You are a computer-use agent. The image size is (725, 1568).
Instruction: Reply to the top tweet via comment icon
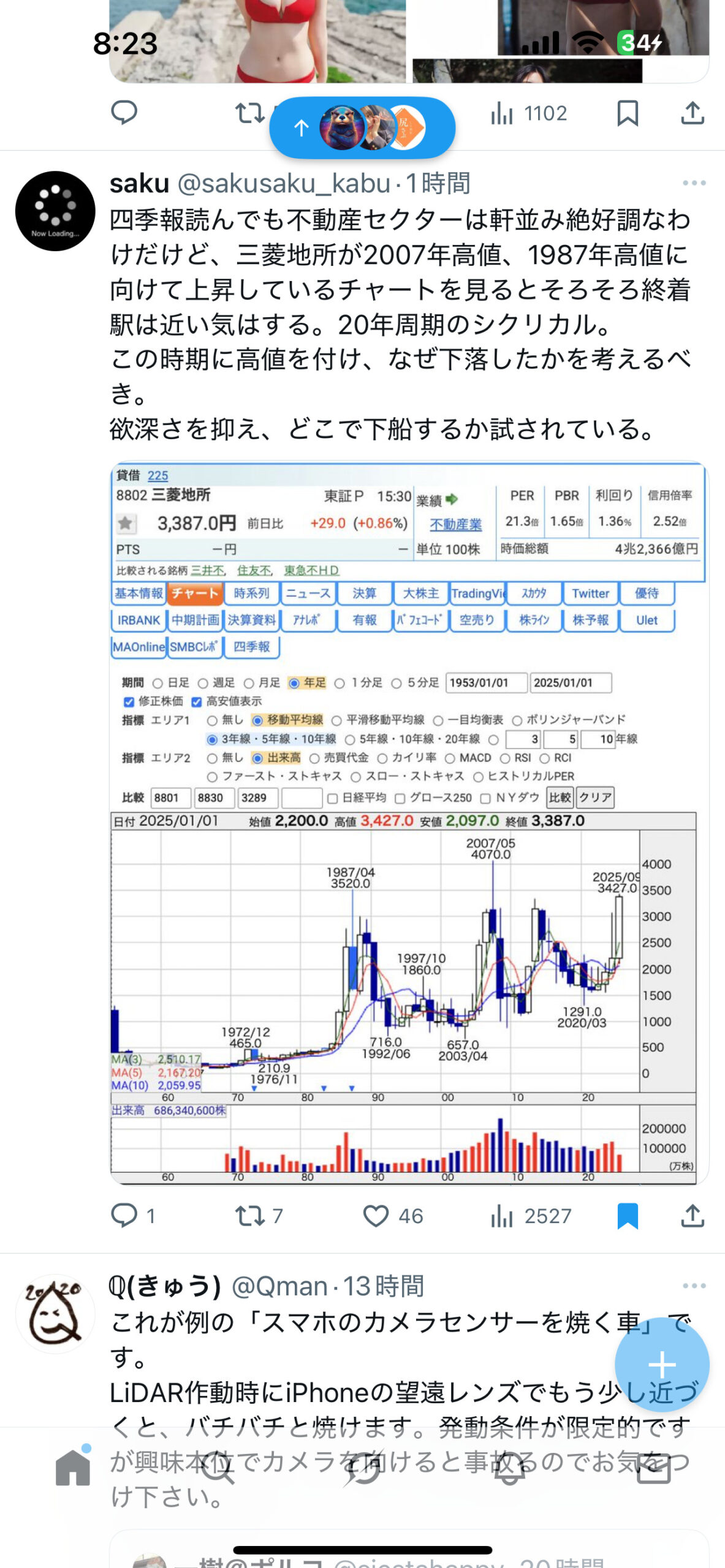coord(124,113)
